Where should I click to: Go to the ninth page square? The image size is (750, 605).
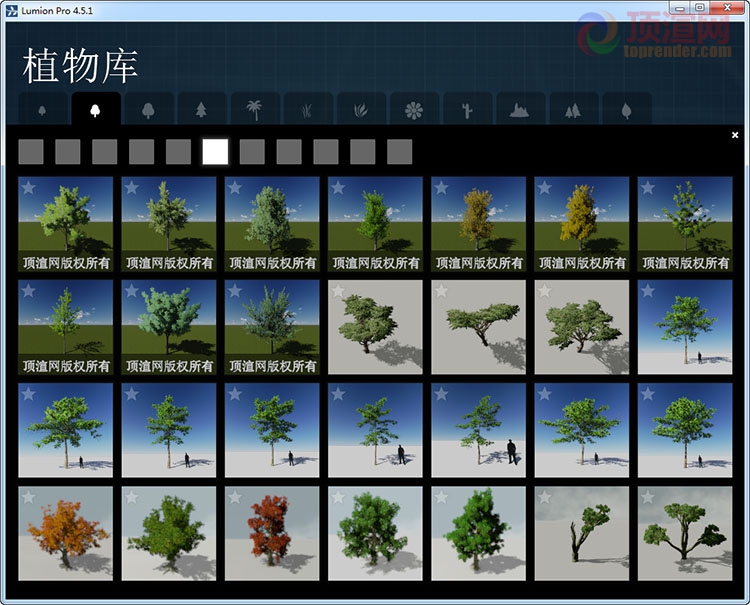(x=326, y=152)
